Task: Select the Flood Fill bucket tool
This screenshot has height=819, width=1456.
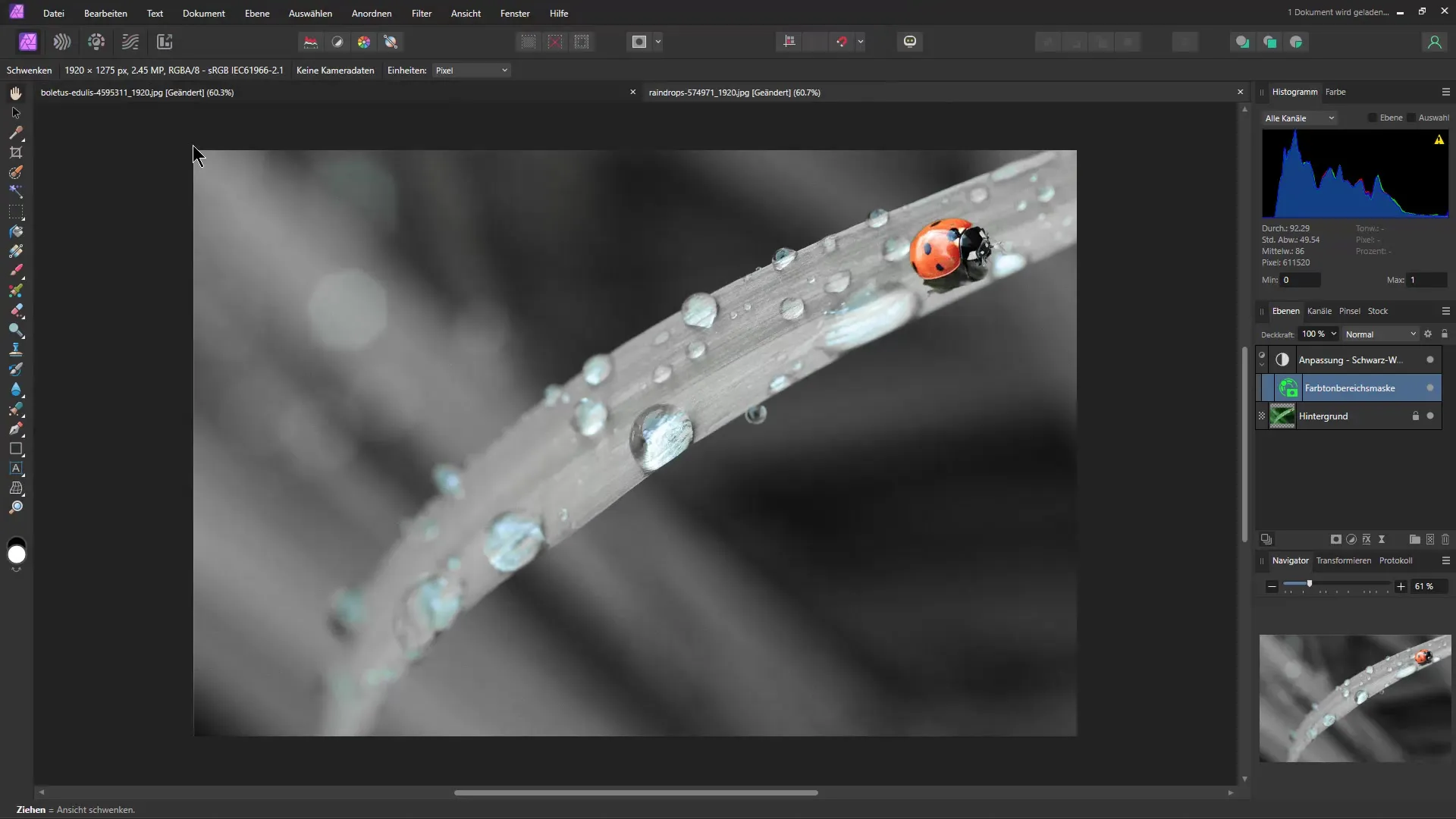Action: tap(16, 231)
